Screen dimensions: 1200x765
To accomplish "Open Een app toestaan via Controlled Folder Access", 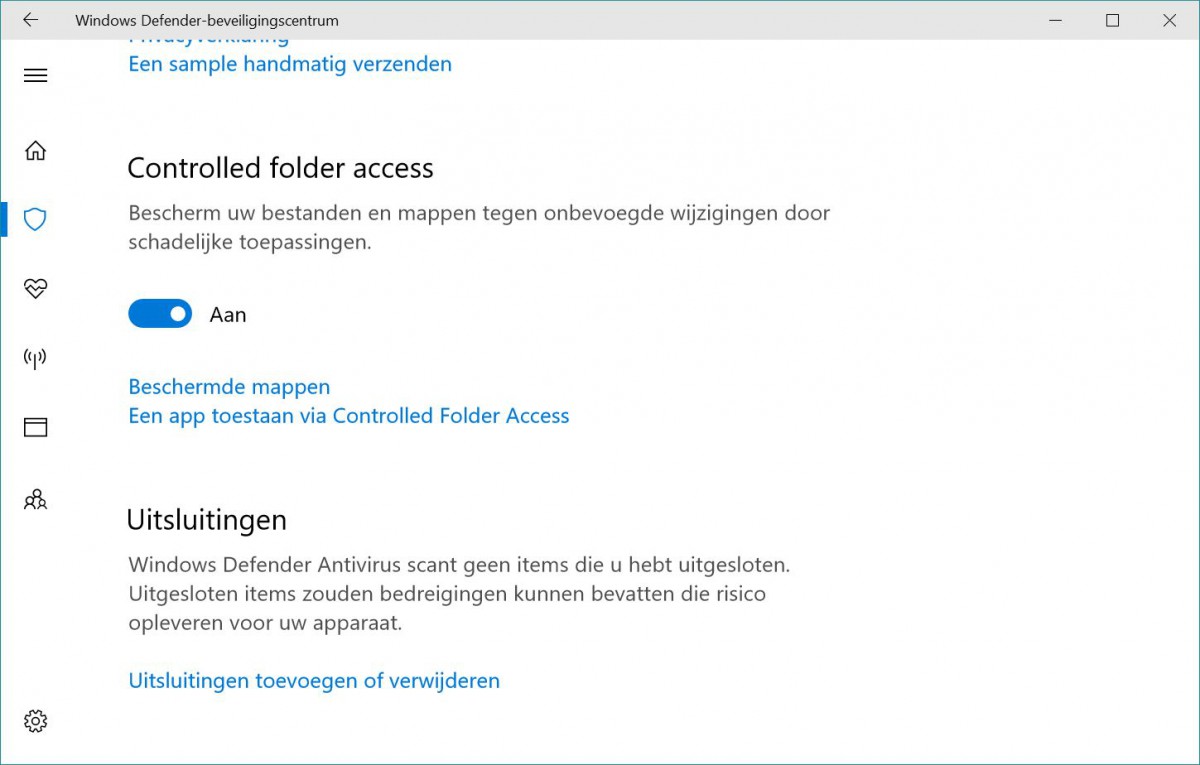I will pyautogui.click(x=348, y=415).
